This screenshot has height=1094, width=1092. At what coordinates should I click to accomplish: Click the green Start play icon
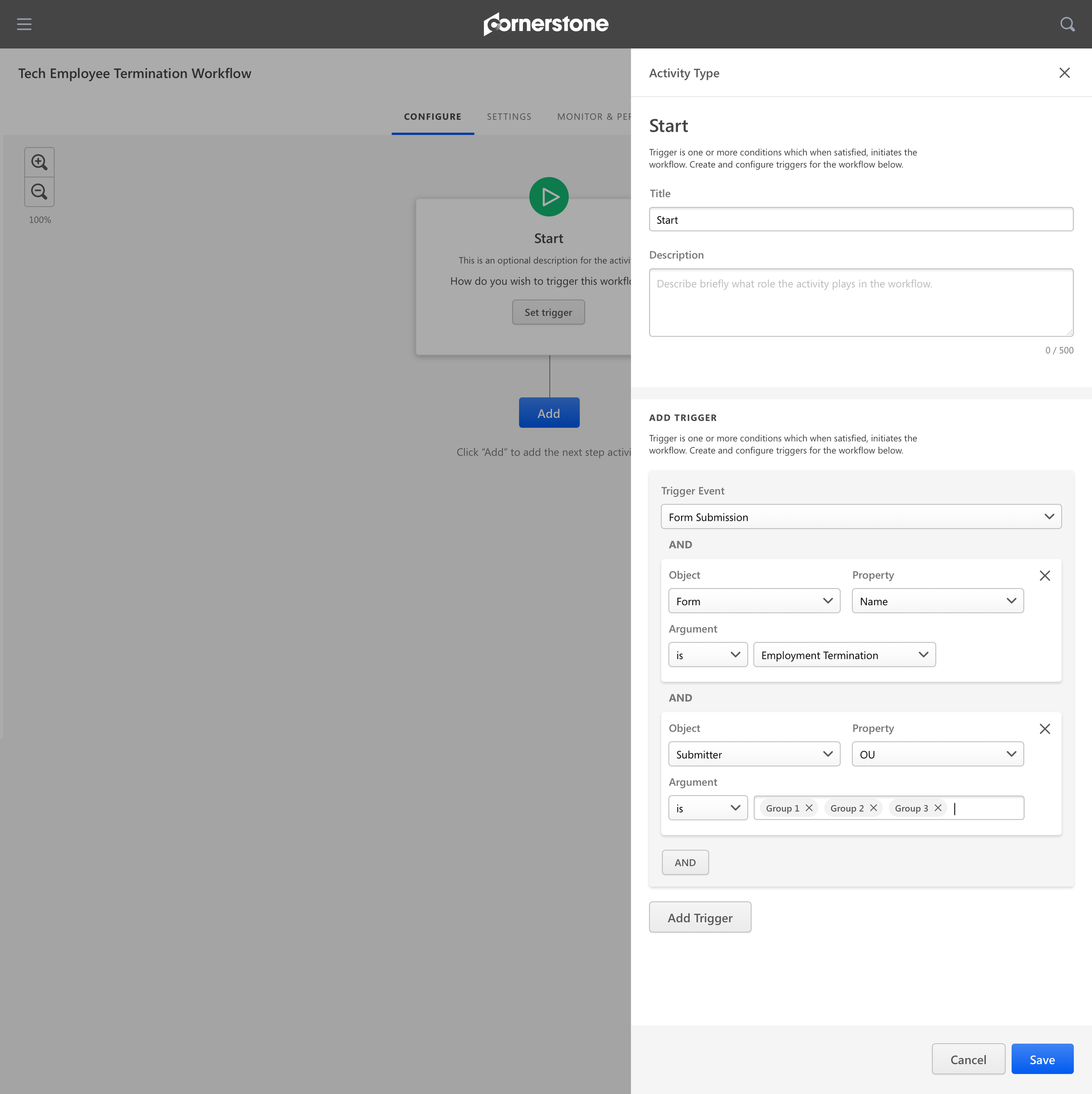(548, 197)
